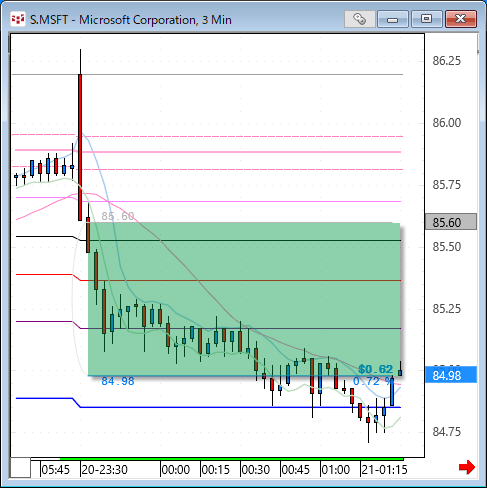Select the tall red candlestick bar
Viewport: 487px width, 488px height.
(x=80, y=147)
